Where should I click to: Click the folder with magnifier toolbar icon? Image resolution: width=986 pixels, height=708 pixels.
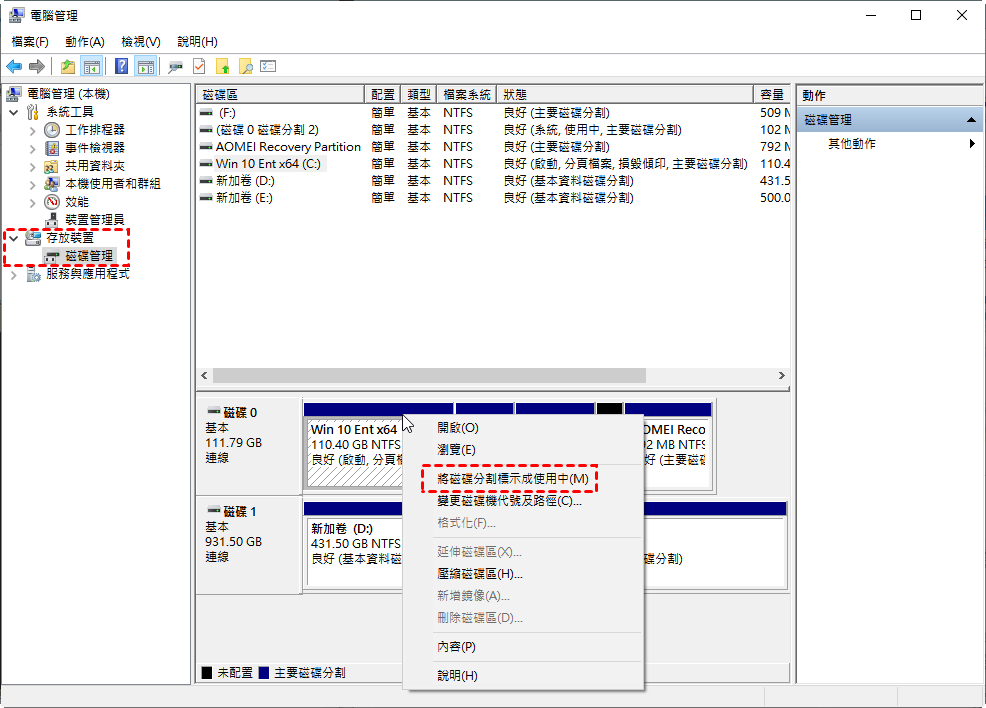coord(245,67)
